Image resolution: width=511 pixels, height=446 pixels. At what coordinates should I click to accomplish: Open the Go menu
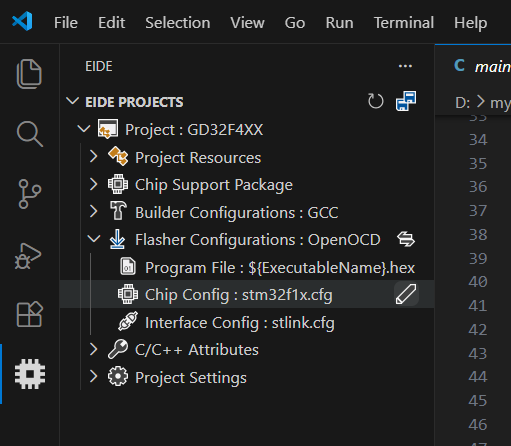(295, 23)
